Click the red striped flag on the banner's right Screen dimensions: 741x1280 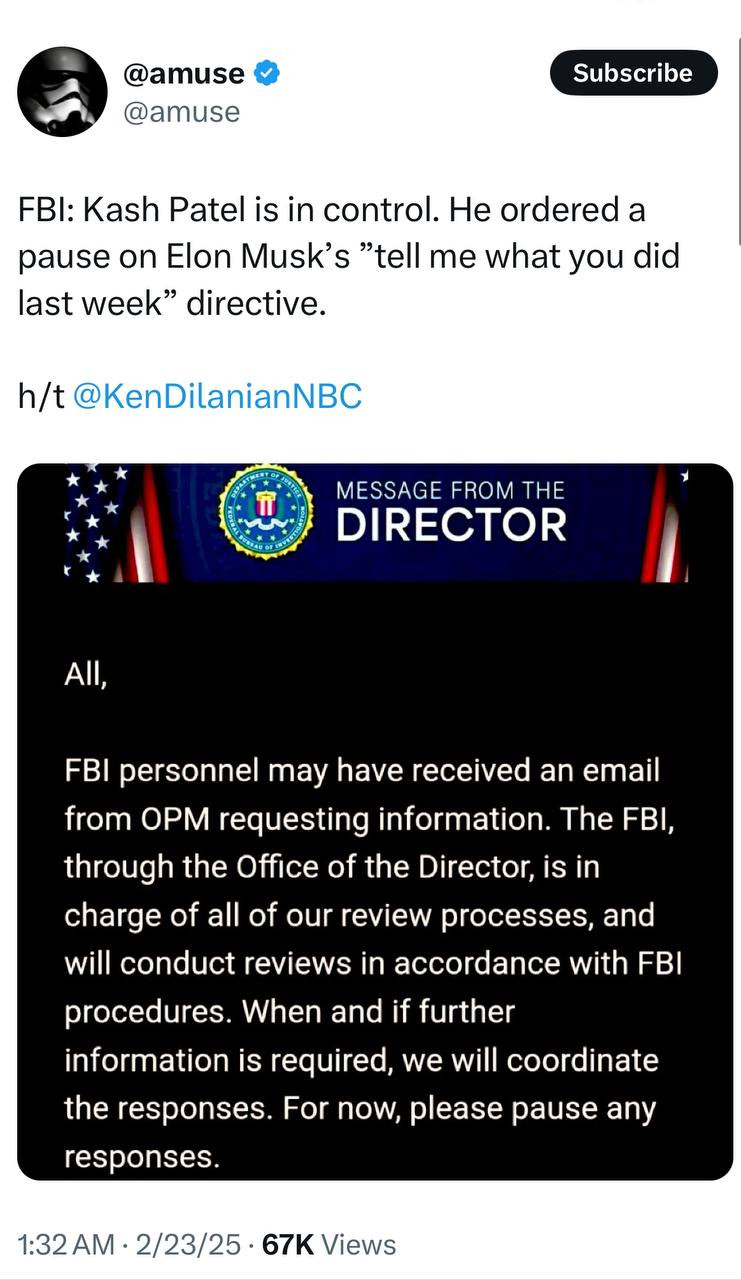pyautogui.click(x=666, y=522)
